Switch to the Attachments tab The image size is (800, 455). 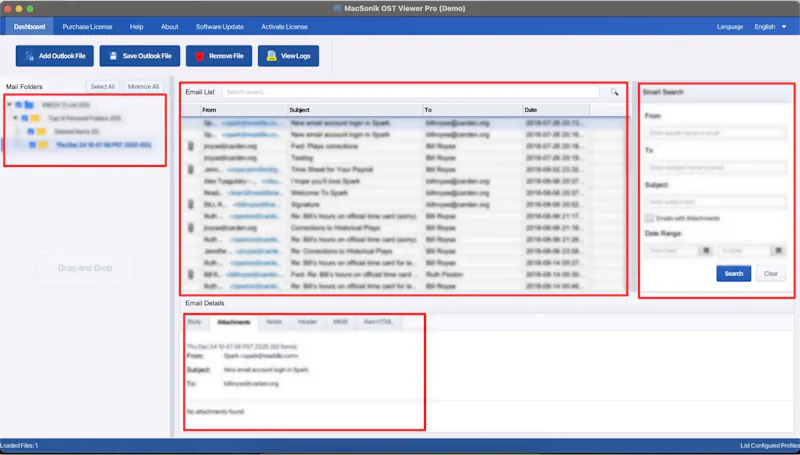(234, 322)
